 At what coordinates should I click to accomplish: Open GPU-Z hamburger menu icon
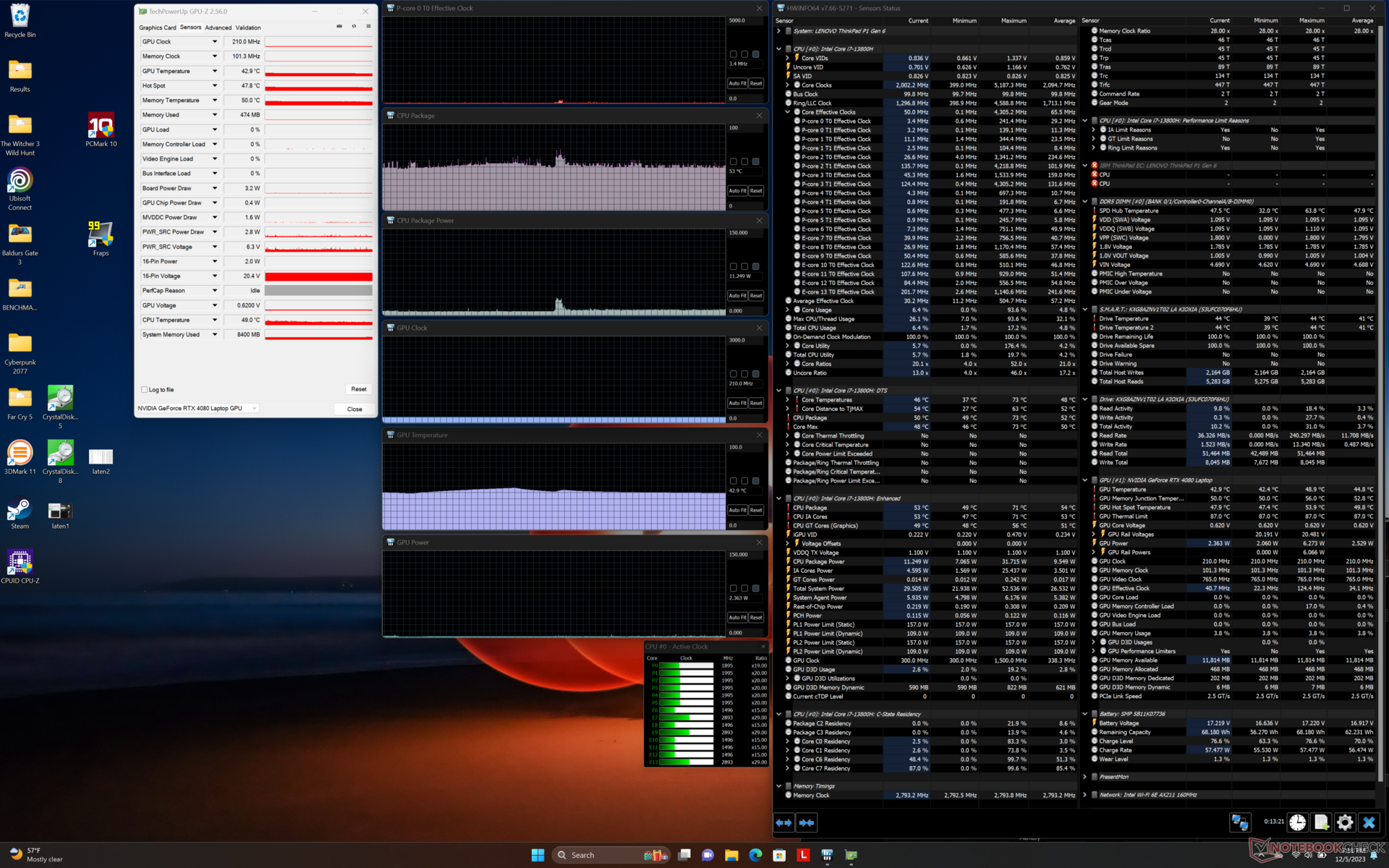[368, 27]
